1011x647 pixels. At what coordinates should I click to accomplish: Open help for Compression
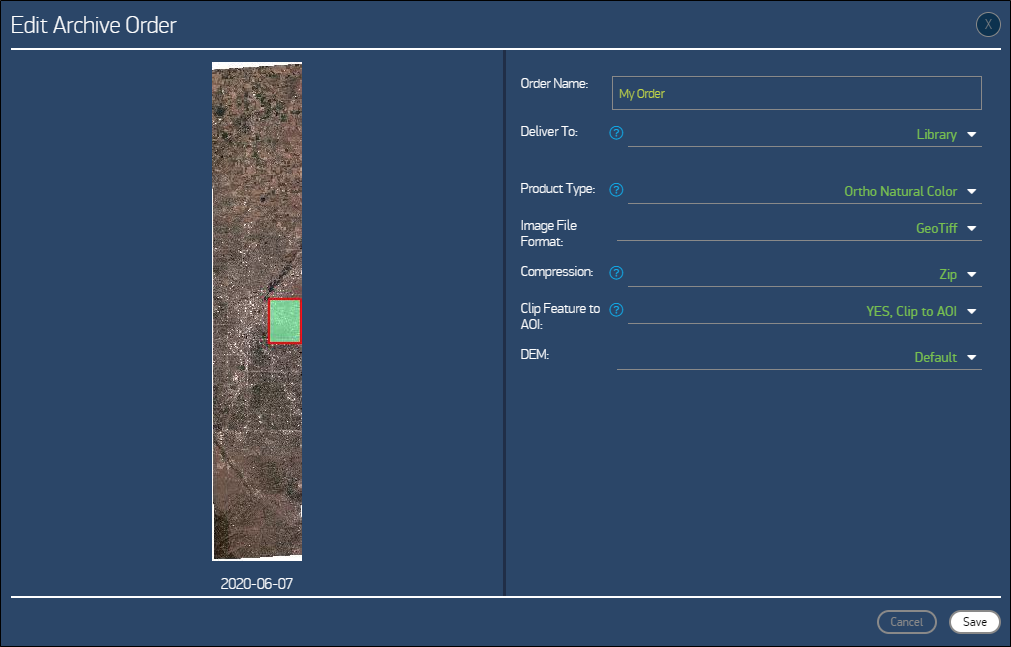(x=616, y=272)
